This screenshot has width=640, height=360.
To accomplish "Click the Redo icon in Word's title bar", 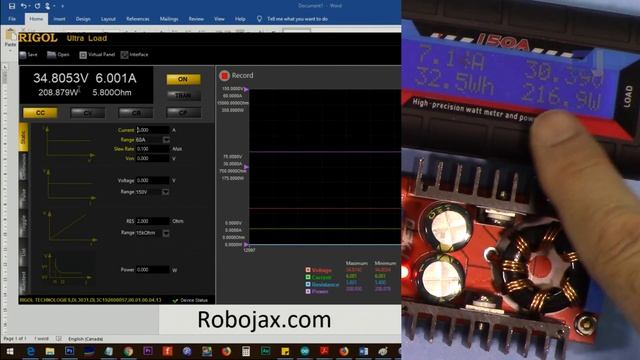I will 37,6.
